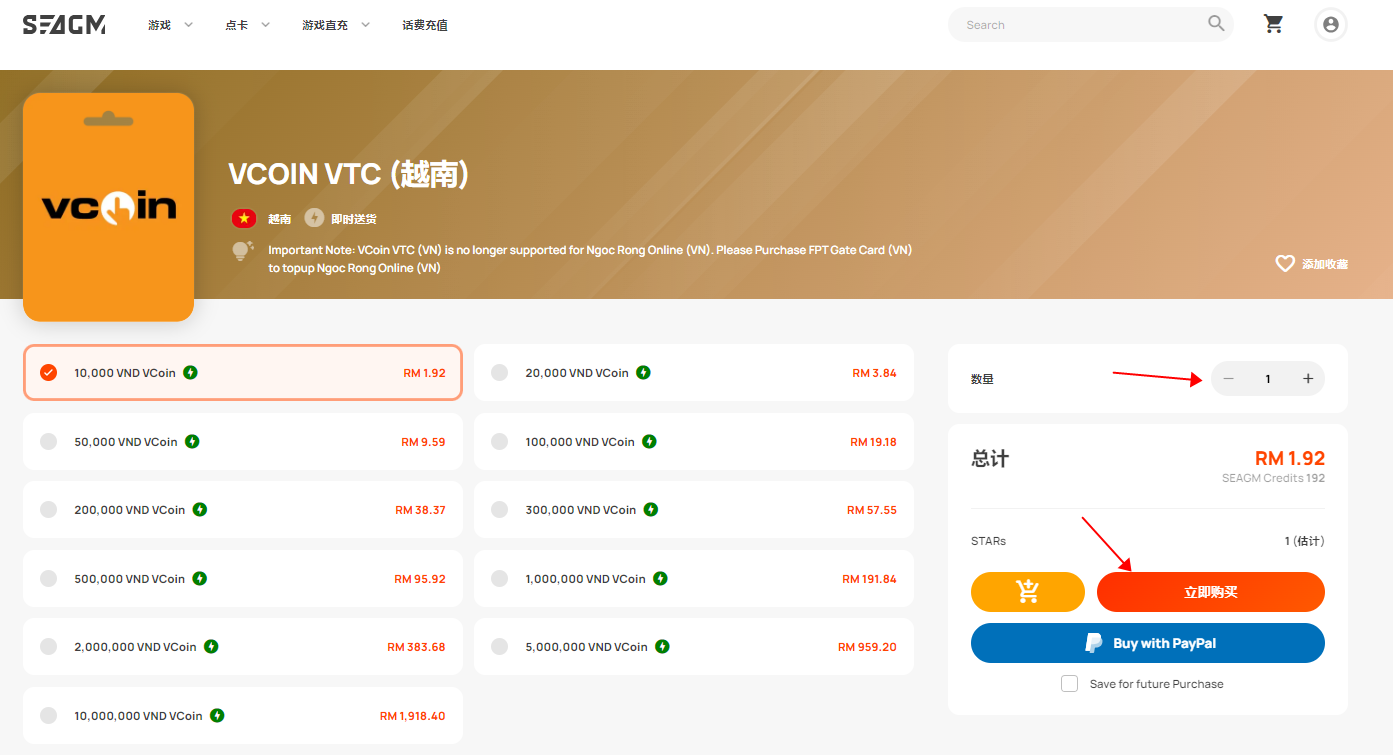This screenshot has height=755, width=1393.
Task: Open the 游戏直充 navigation menu
Action: pos(325,25)
